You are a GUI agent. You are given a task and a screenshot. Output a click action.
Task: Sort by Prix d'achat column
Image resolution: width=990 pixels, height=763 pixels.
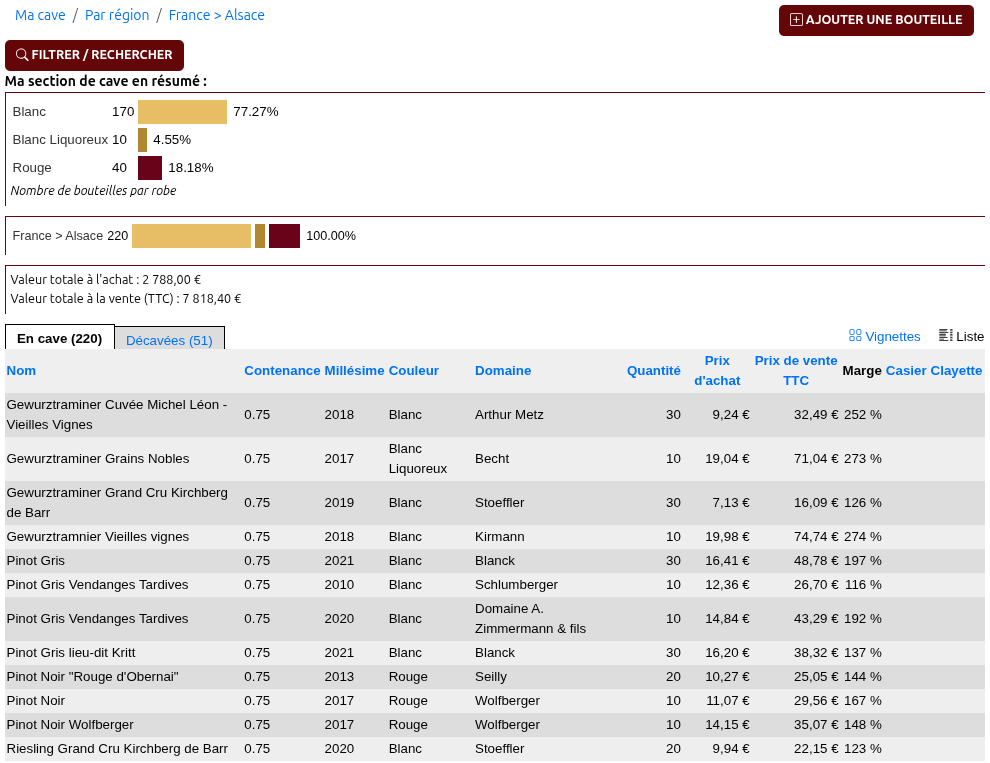click(717, 370)
